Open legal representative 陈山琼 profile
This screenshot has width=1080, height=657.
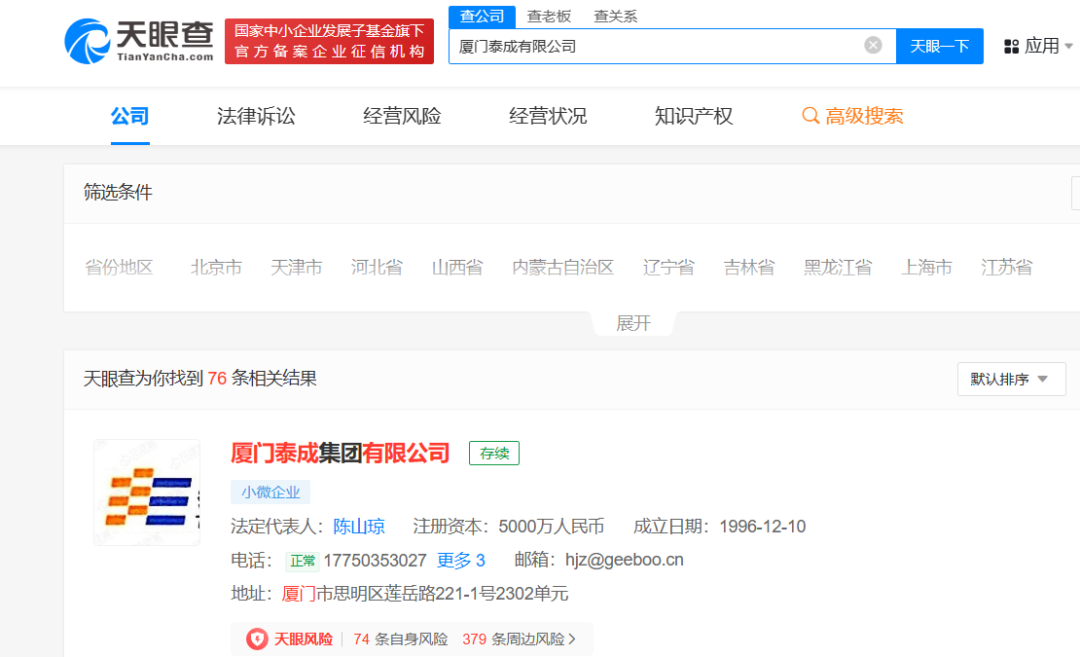(x=359, y=527)
